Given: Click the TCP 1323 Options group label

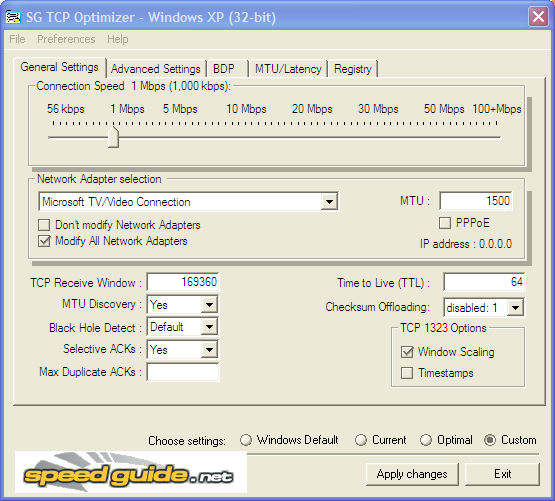Looking at the screenshot, I should click(x=443, y=328).
